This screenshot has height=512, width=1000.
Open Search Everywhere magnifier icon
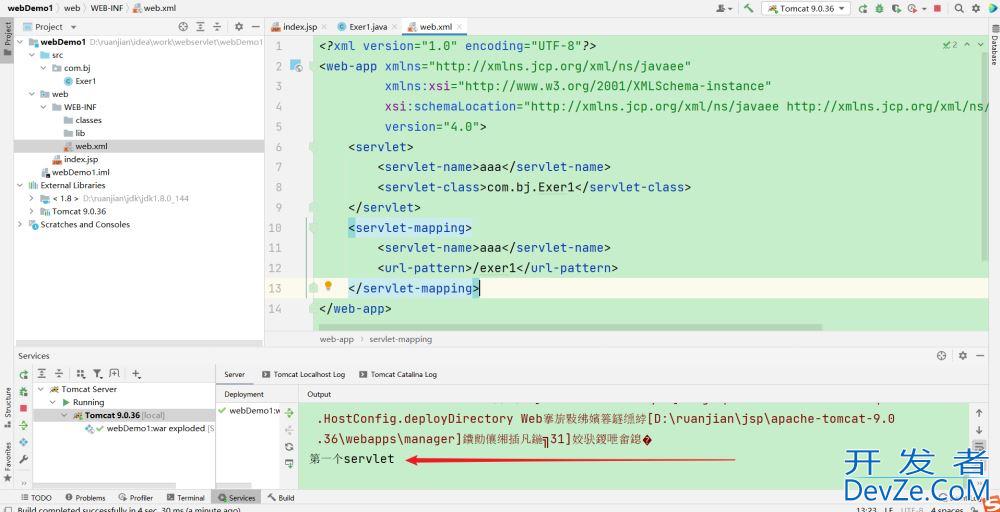click(x=959, y=8)
